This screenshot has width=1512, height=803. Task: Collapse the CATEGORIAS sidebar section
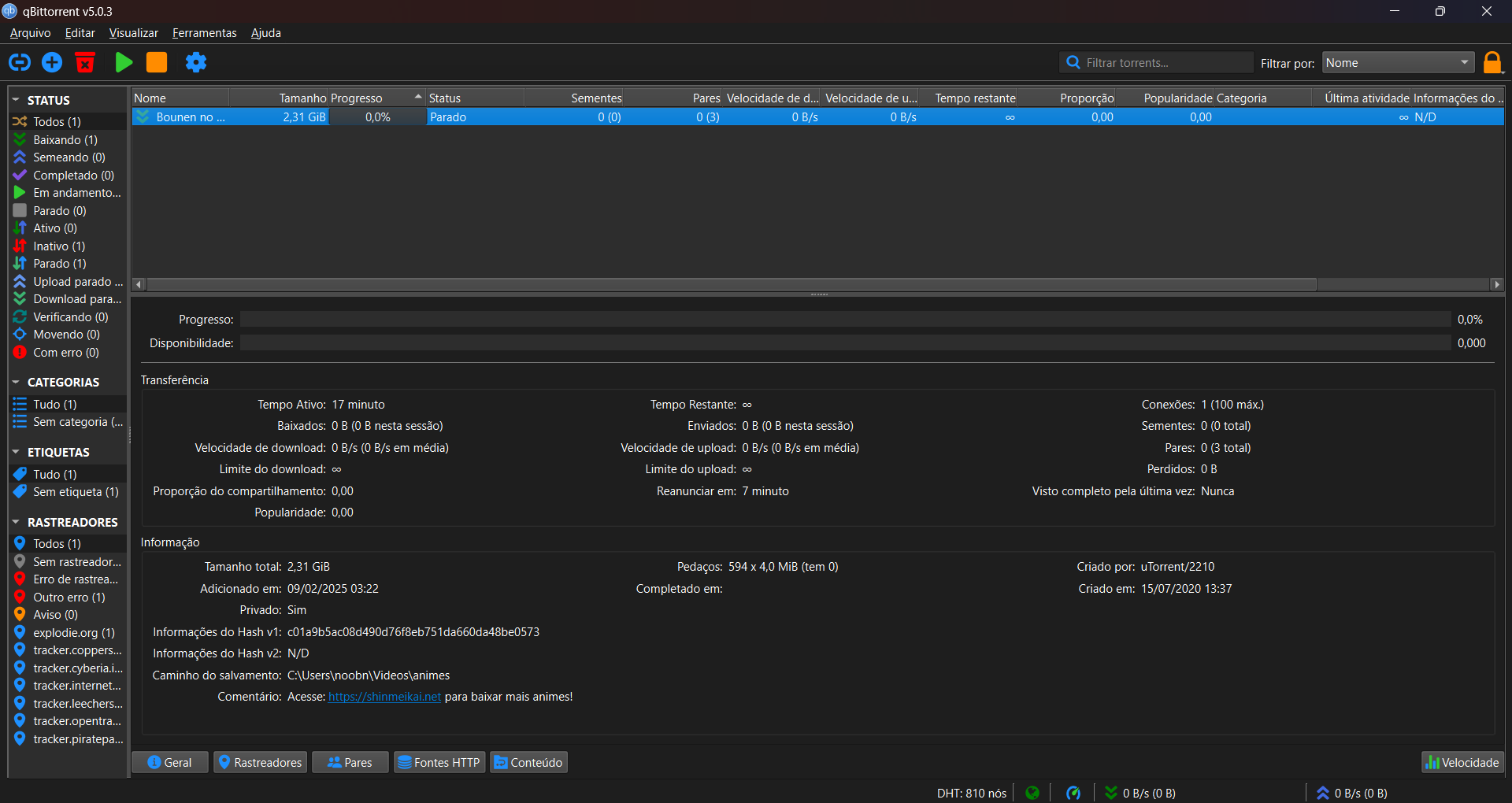(16, 382)
